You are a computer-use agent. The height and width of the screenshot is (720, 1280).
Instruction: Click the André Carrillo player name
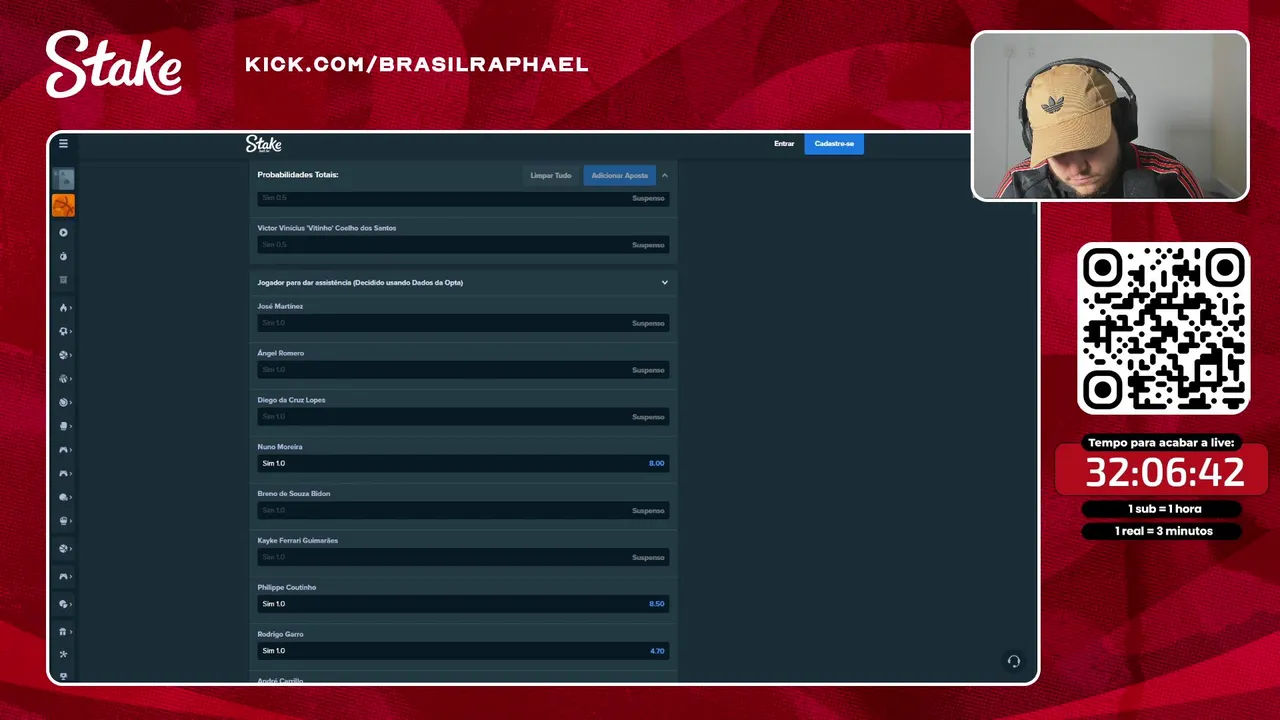click(281, 681)
